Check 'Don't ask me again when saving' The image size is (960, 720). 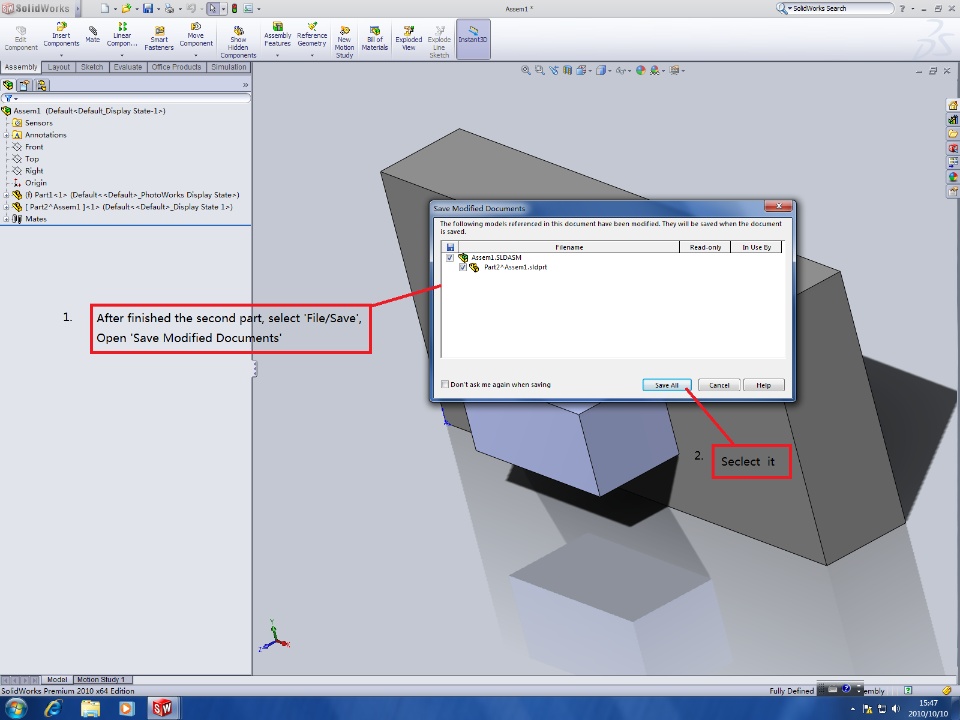pyautogui.click(x=445, y=384)
